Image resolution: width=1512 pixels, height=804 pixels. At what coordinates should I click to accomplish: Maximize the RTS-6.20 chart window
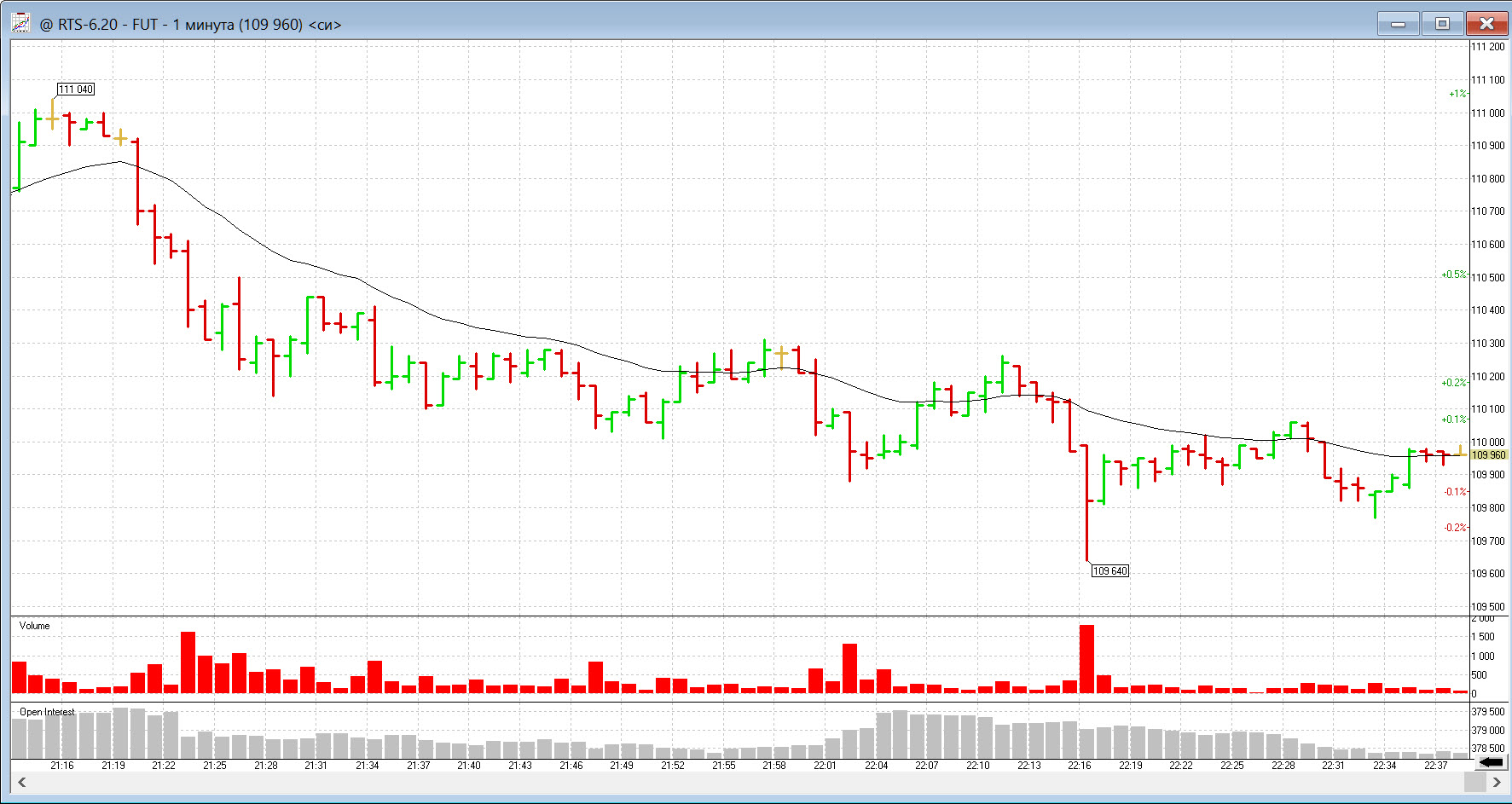point(1443,24)
